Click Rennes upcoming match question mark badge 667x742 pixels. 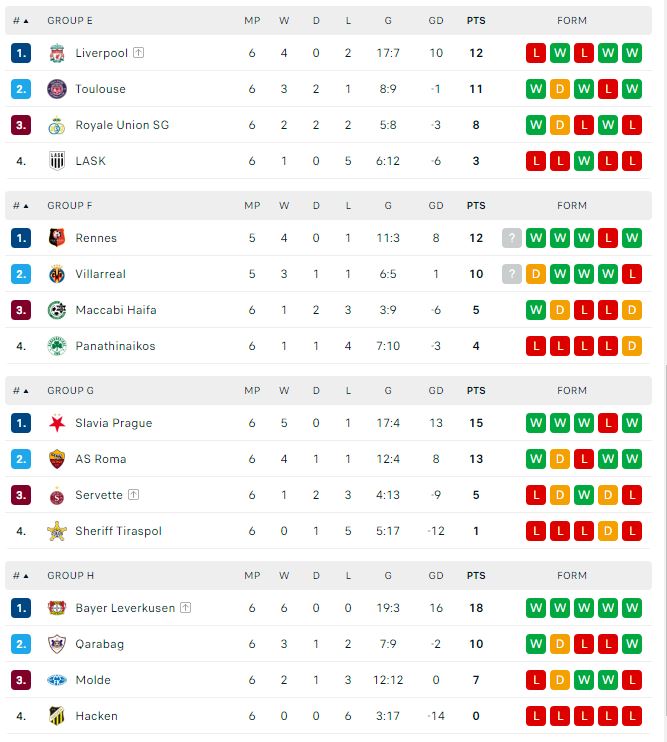pyautogui.click(x=512, y=238)
